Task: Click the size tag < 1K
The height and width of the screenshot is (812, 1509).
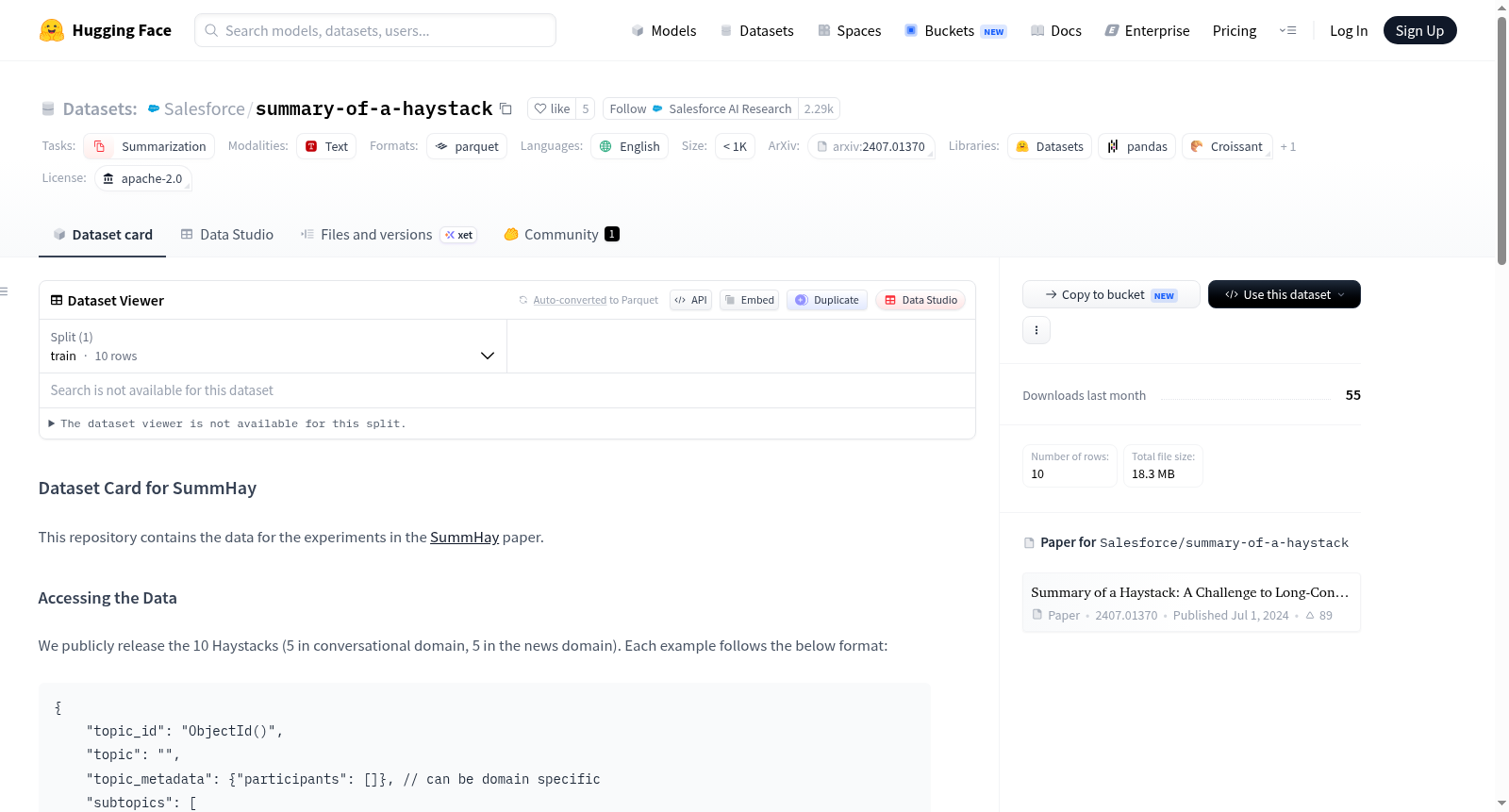Action: (735, 146)
